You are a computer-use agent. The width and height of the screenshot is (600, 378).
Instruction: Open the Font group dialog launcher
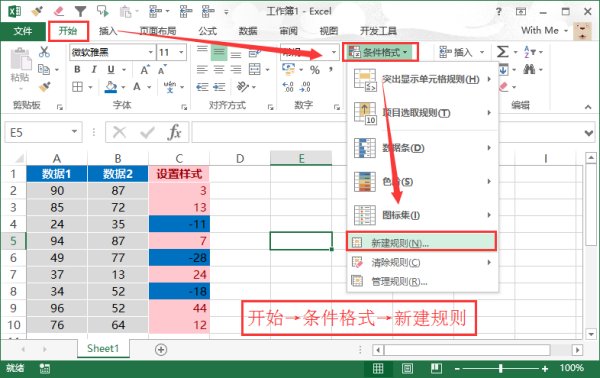(184, 108)
